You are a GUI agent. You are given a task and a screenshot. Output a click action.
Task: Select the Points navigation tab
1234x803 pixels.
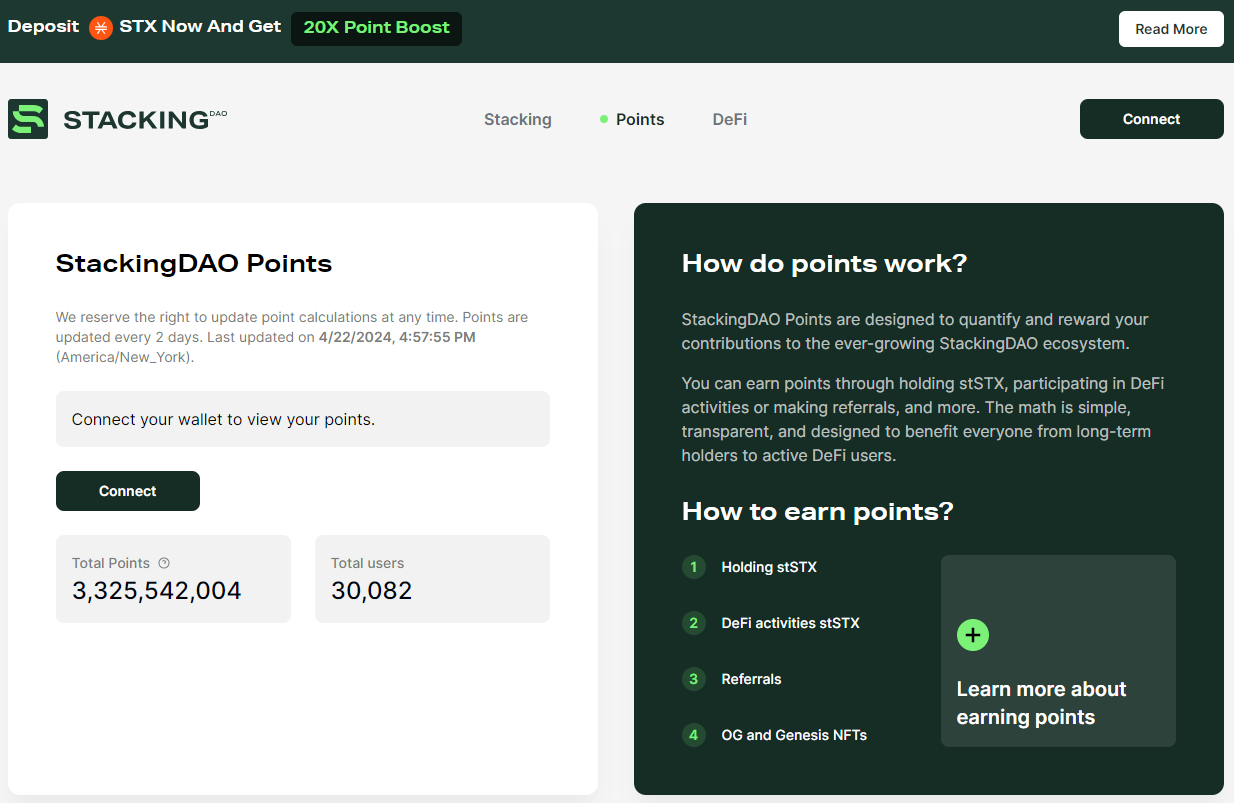coord(640,119)
